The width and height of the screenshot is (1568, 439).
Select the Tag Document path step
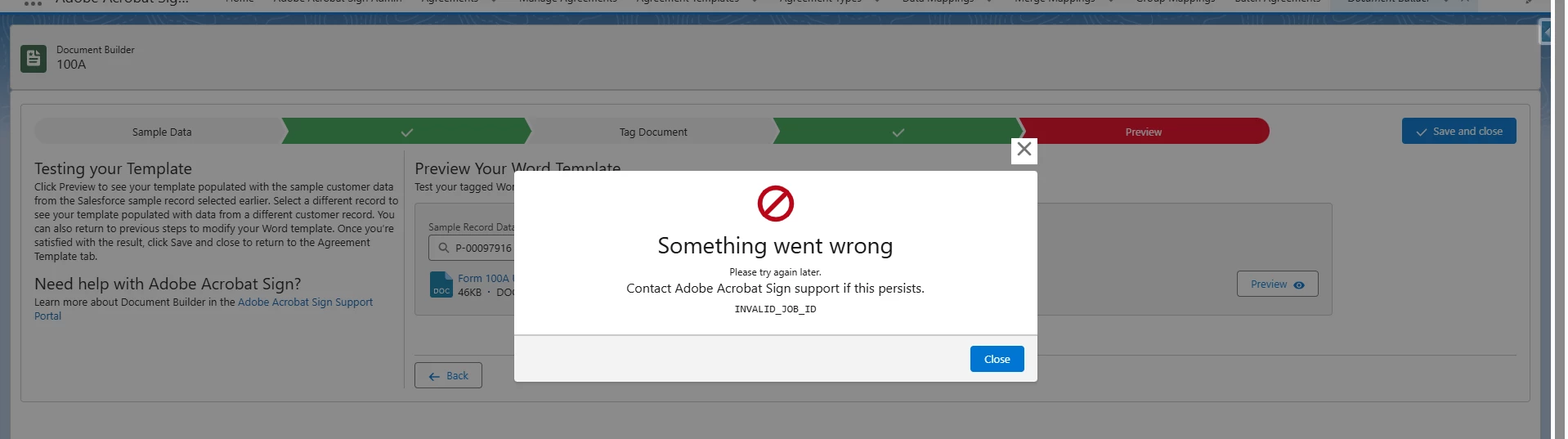pos(652,132)
